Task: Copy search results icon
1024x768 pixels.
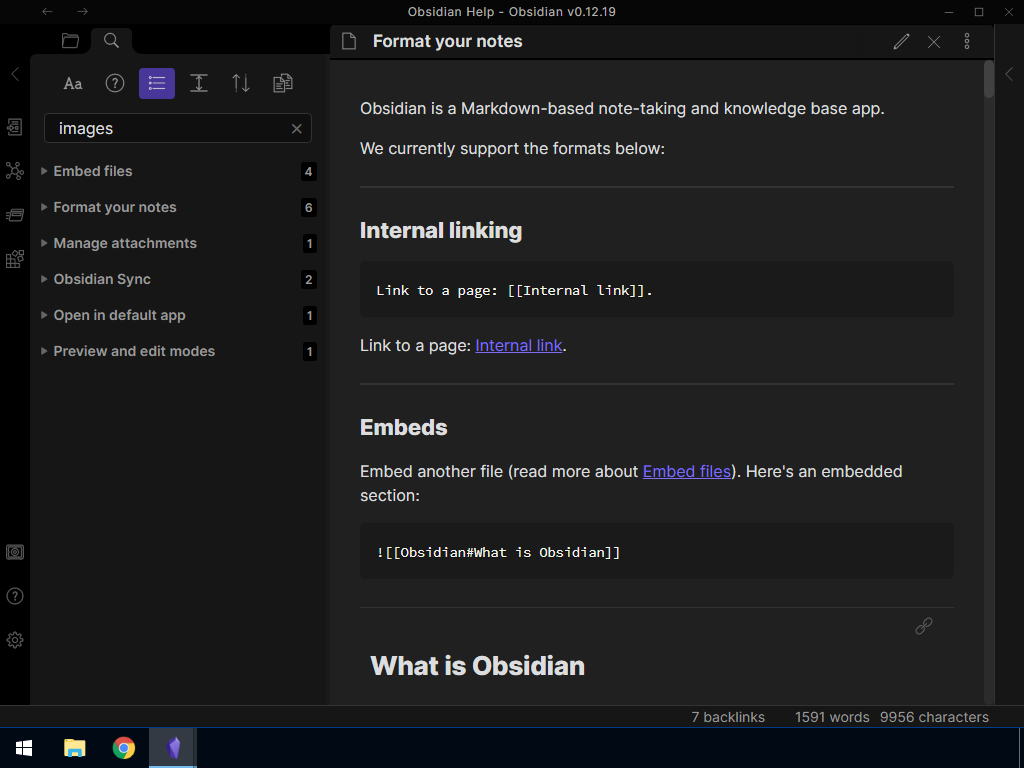Action: [x=283, y=84]
